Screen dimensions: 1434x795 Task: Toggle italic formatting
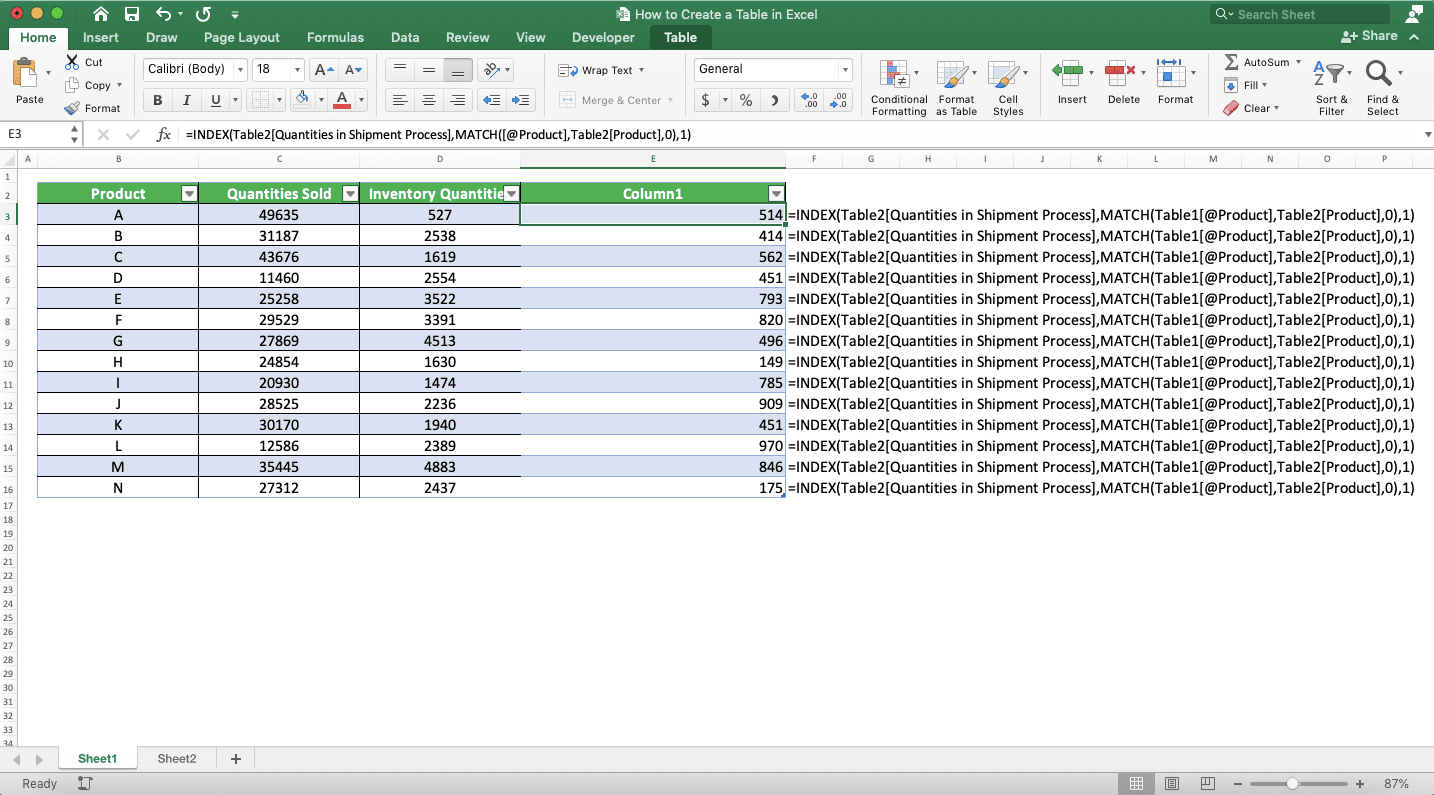click(185, 100)
